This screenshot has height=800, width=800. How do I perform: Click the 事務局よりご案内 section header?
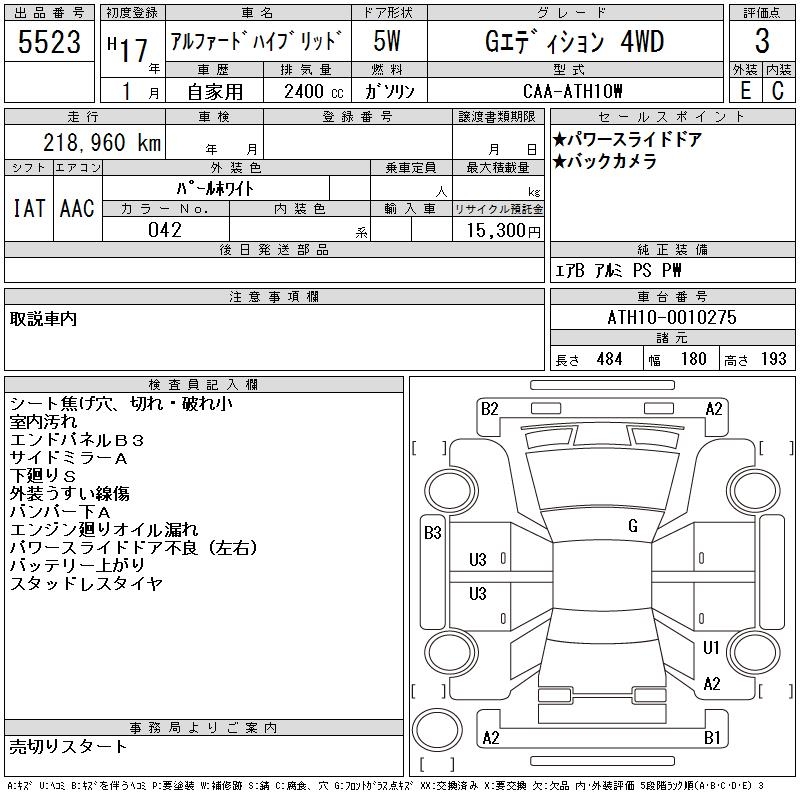tap(204, 728)
